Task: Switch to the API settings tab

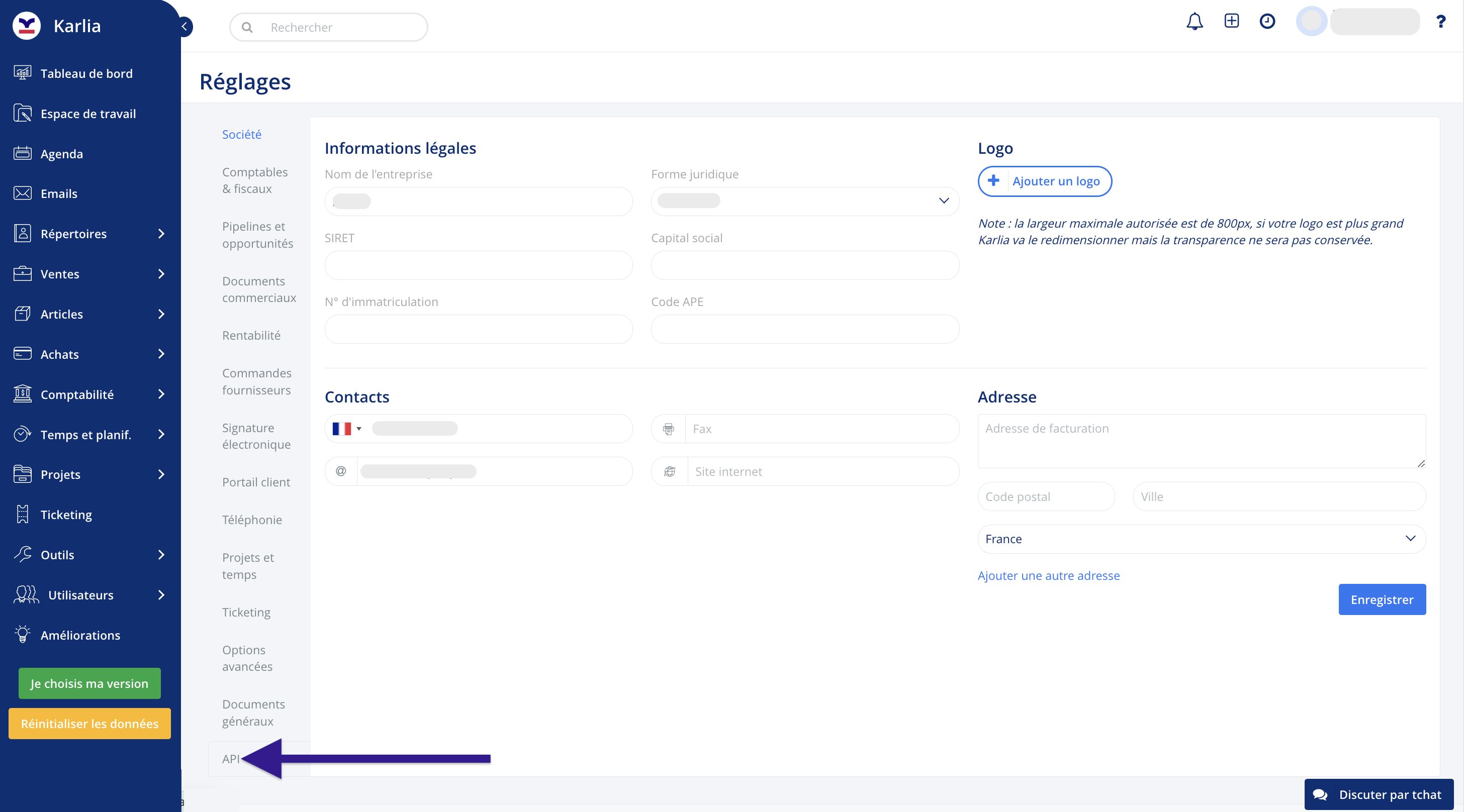Action: (x=231, y=759)
